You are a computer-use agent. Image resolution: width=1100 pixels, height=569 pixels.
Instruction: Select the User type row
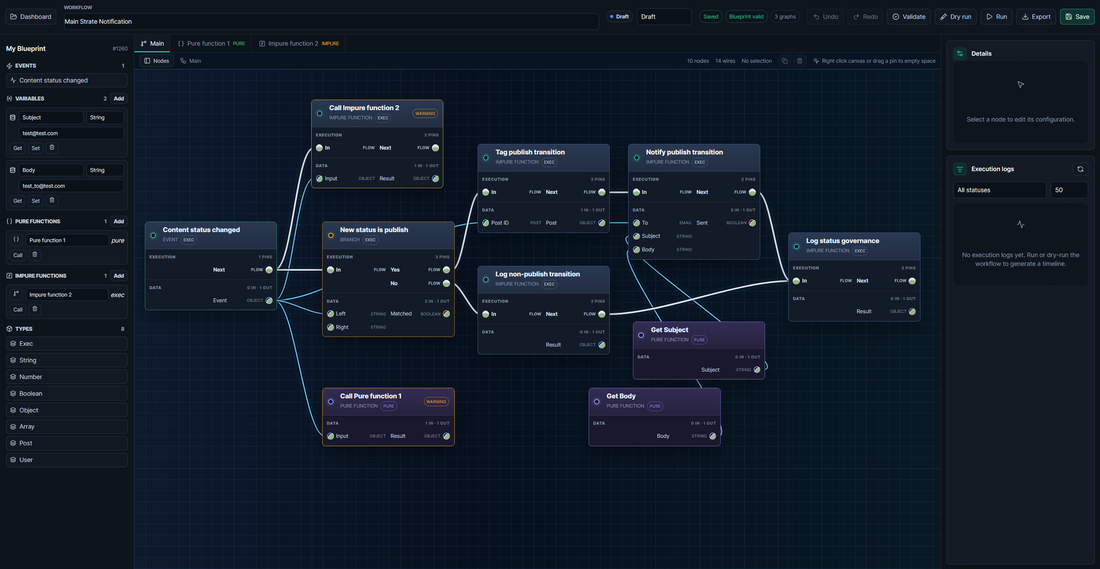point(67,460)
